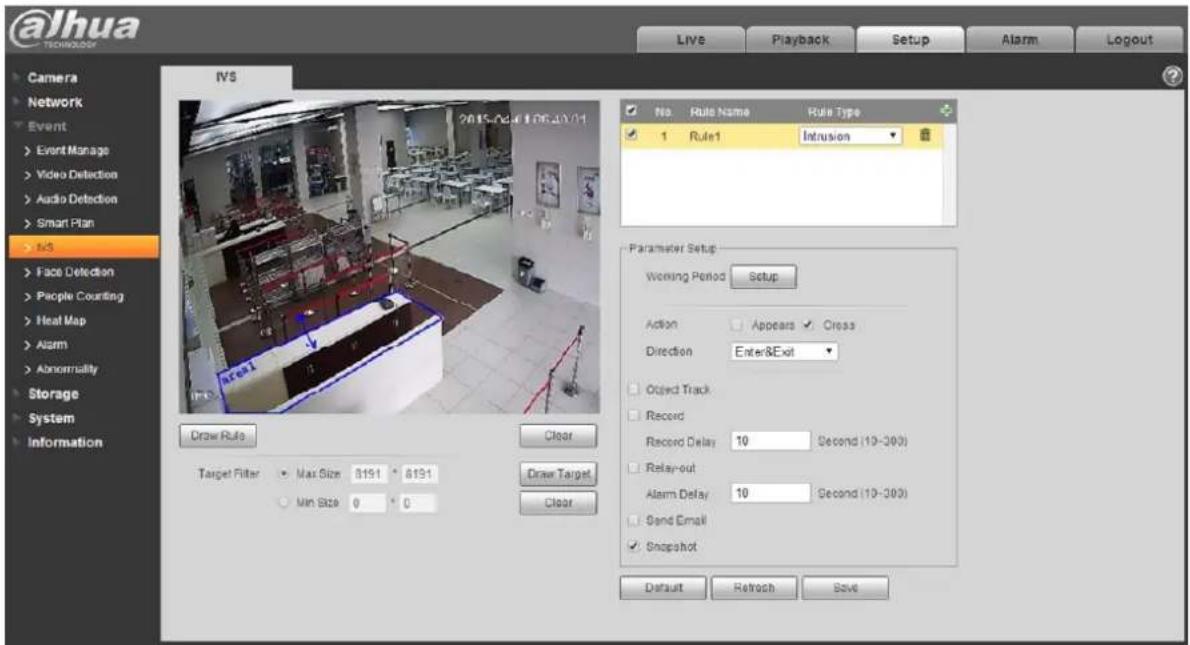Image resolution: width=1190 pixels, height=645 pixels.
Task: Untick the Snapshot checkbox
Action: (x=634, y=546)
